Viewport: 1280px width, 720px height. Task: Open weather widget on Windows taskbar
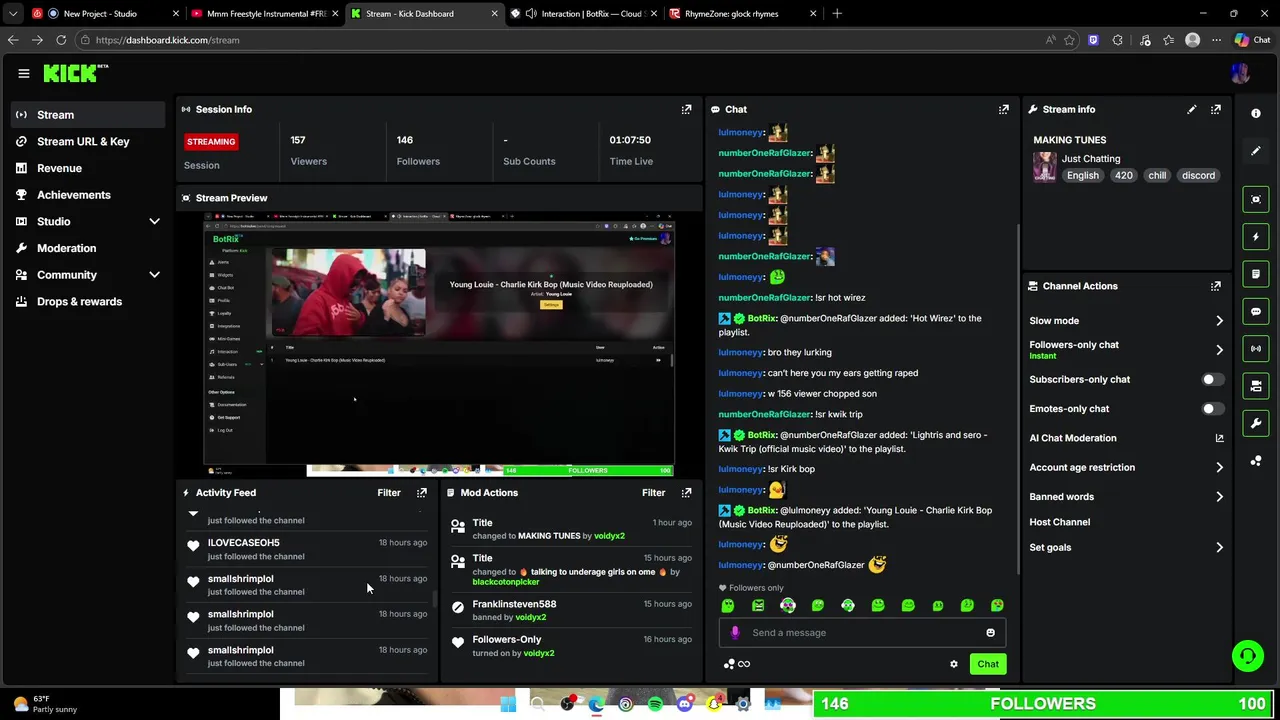tap(45, 704)
